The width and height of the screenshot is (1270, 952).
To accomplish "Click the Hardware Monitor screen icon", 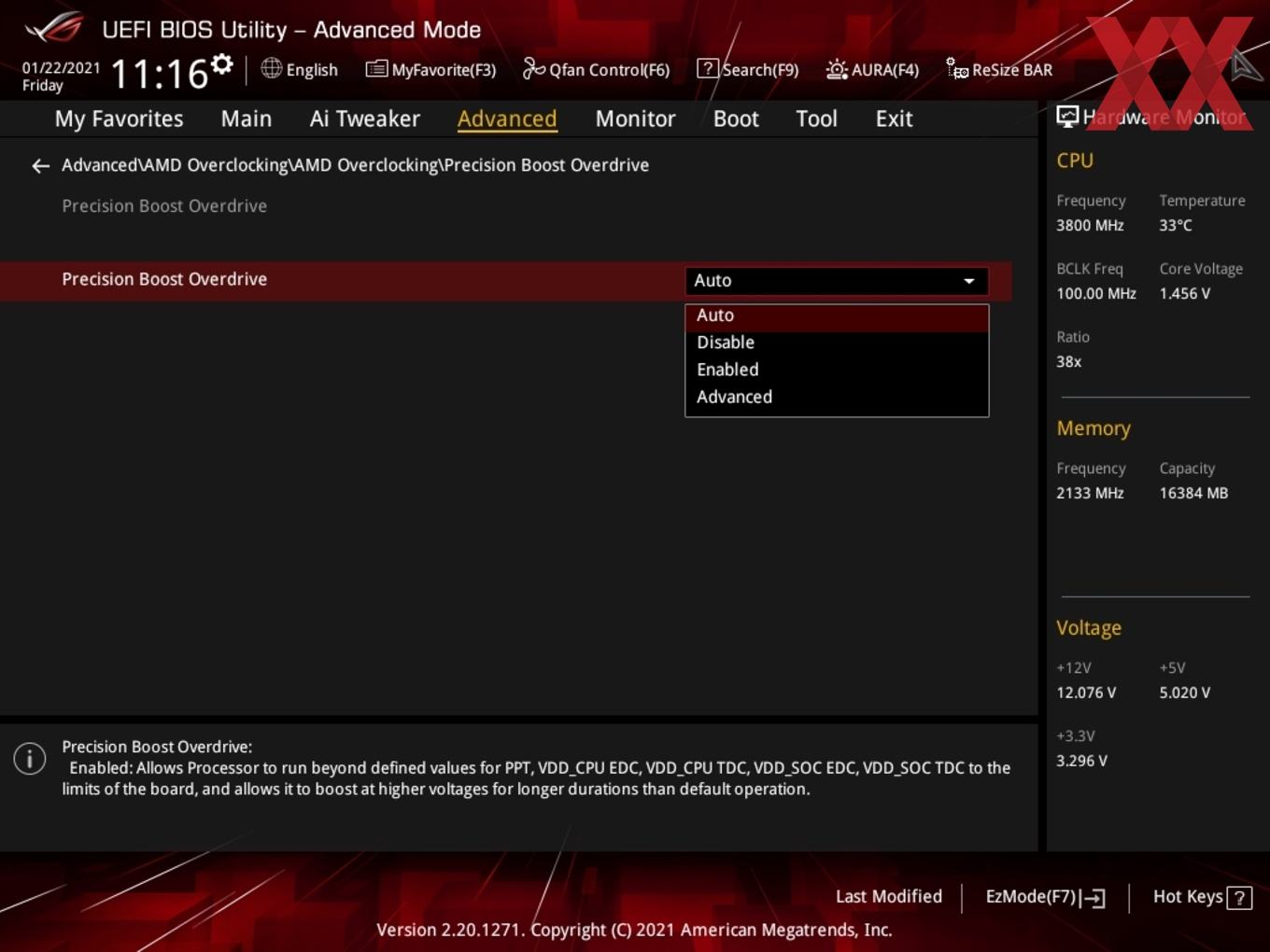I will pos(1067,117).
